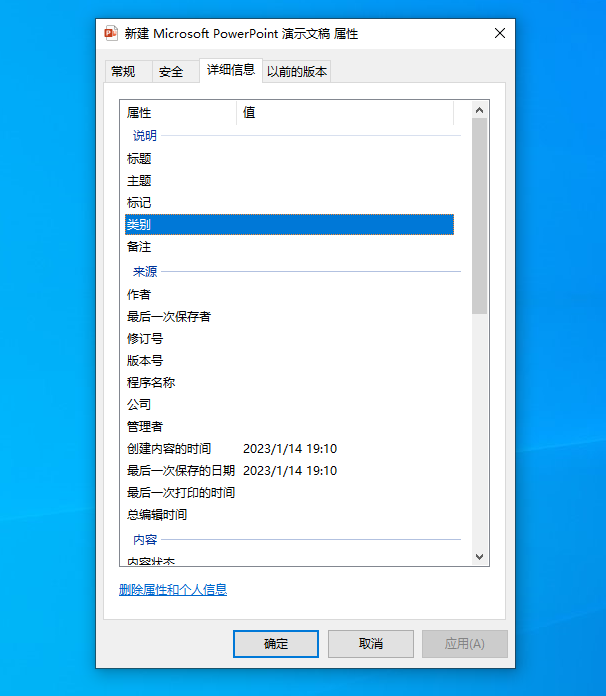
Task: Click the 取消 button
Action: point(371,644)
